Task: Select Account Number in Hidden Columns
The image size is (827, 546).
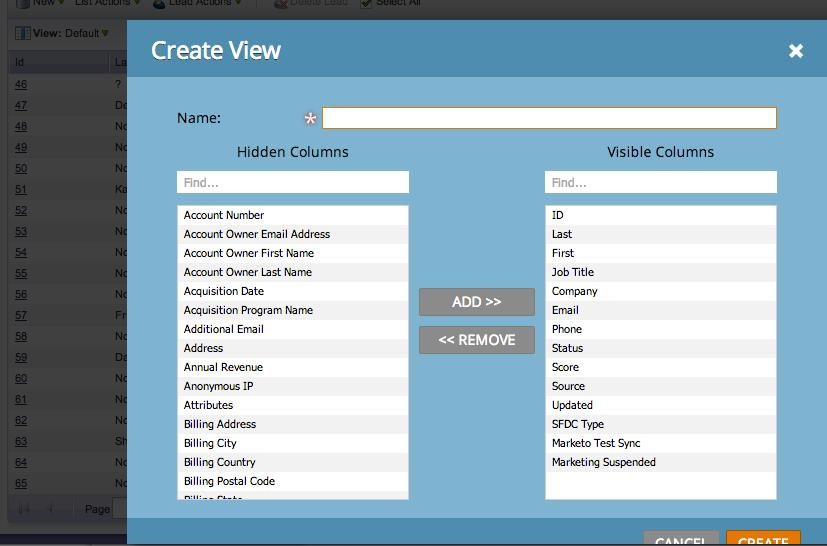Action: coord(293,215)
